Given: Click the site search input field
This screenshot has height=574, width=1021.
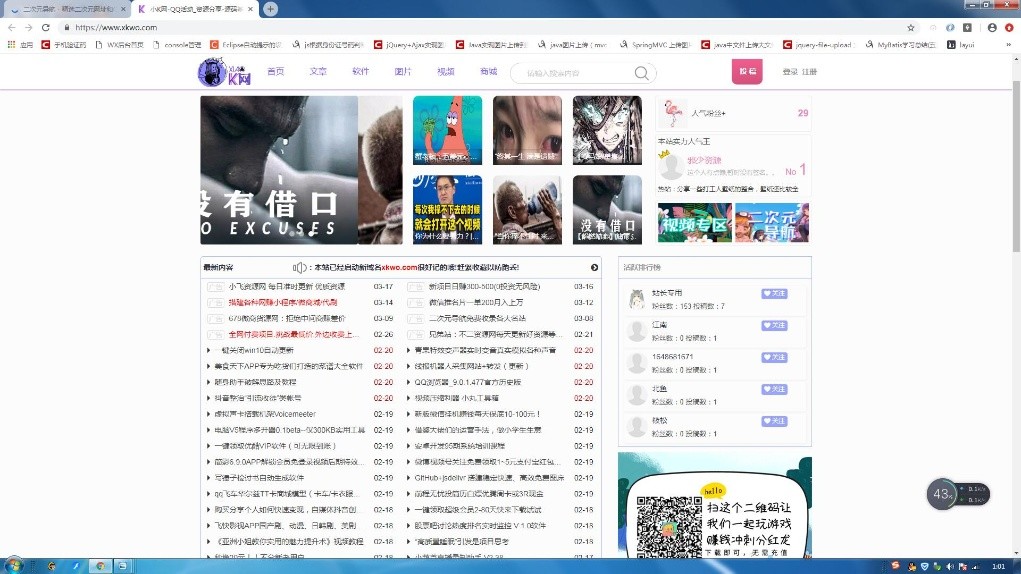Looking at the screenshot, I should coord(575,73).
